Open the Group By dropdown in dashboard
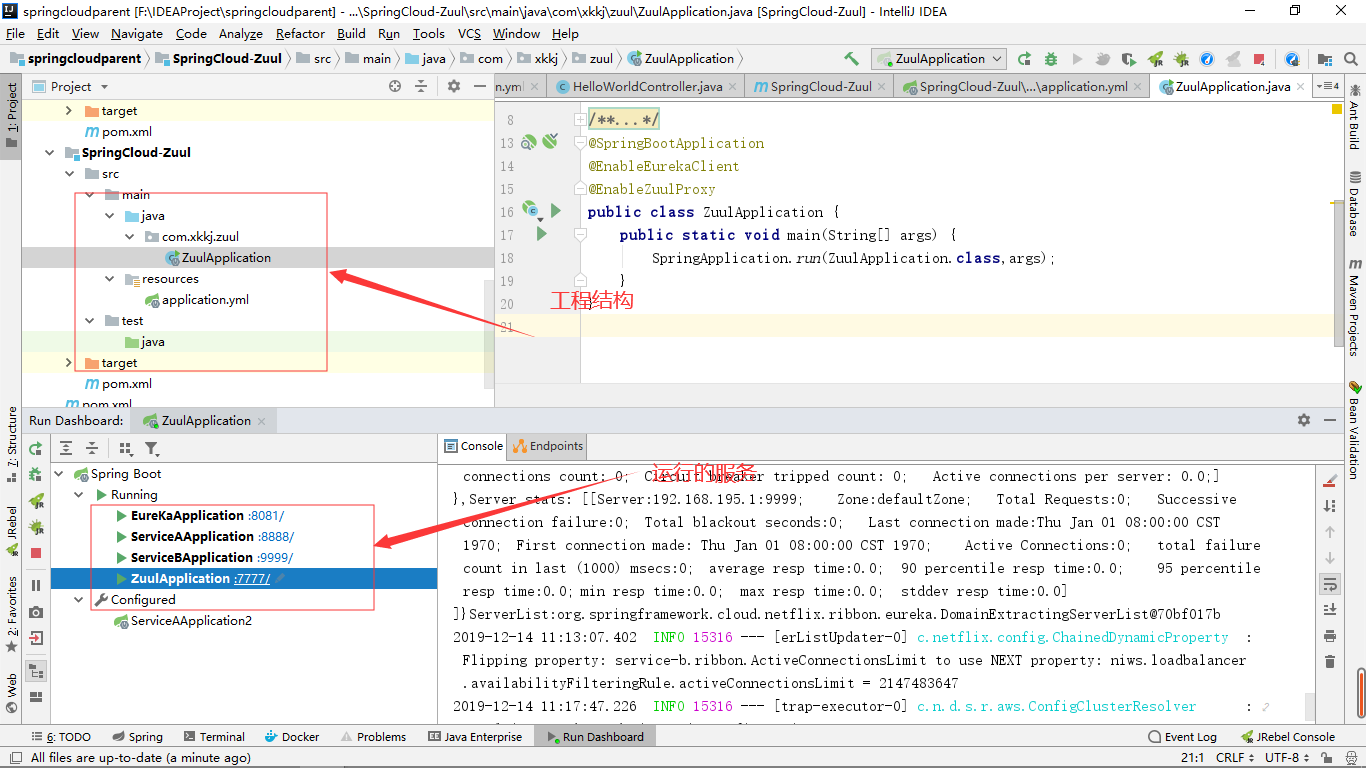Image resolution: width=1366 pixels, height=768 pixels. (126, 449)
